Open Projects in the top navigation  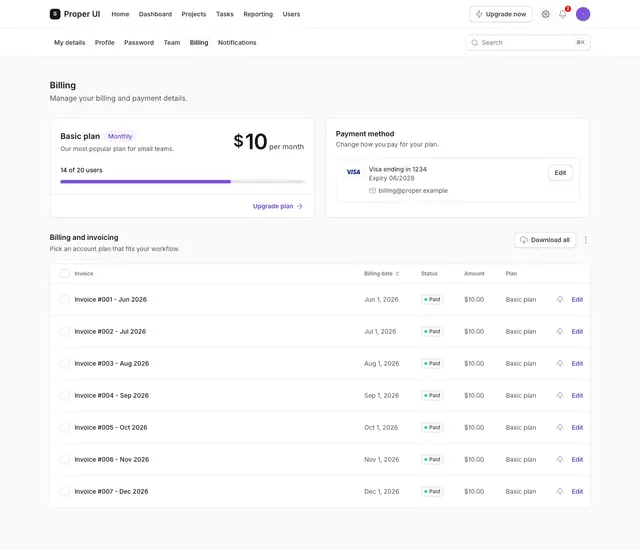point(193,14)
